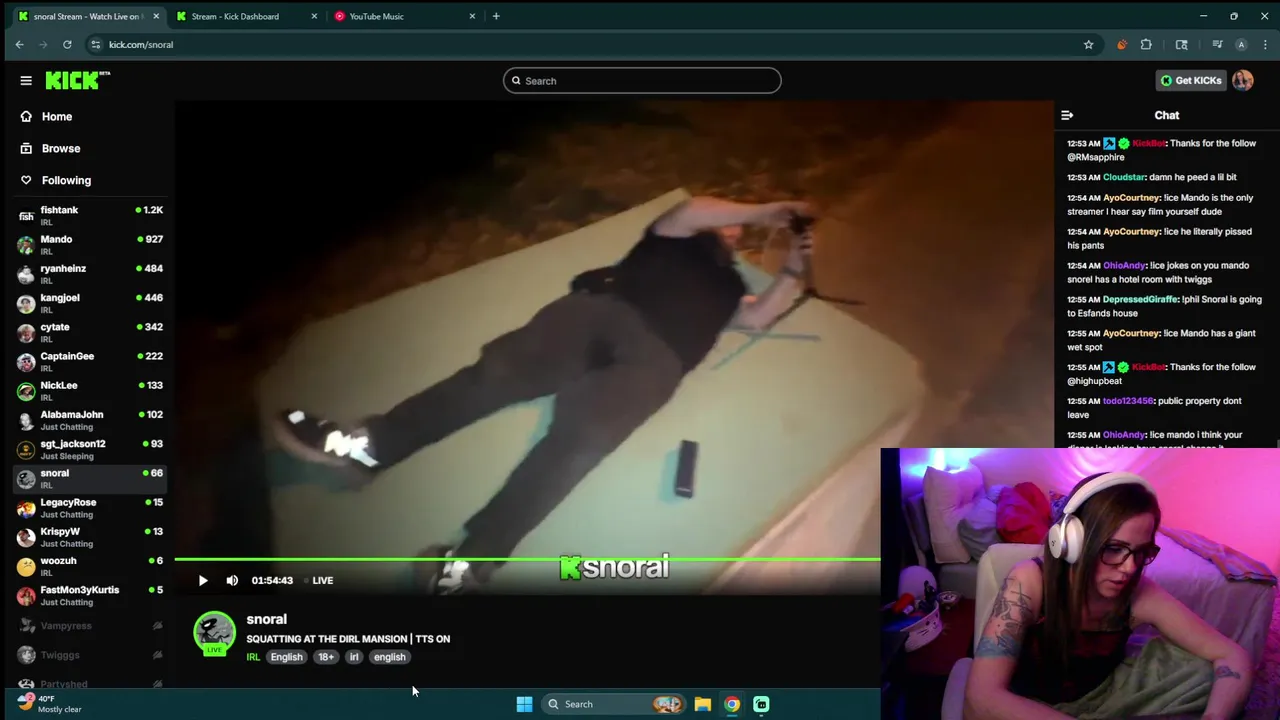Open Following in sidebar

(56, 180)
